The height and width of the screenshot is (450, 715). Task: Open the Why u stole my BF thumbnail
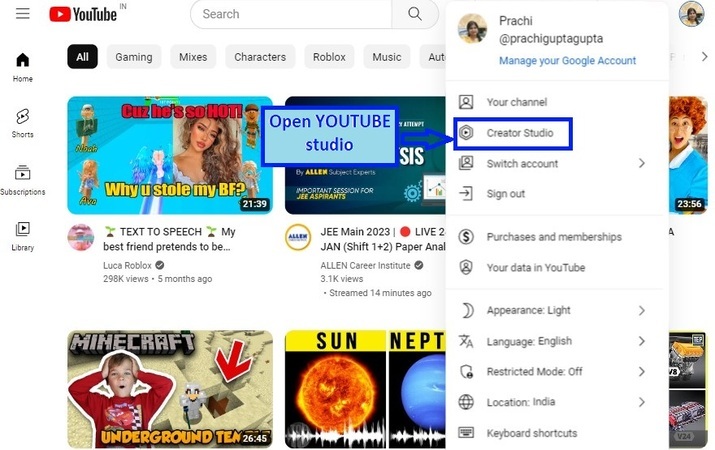click(170, 155)
